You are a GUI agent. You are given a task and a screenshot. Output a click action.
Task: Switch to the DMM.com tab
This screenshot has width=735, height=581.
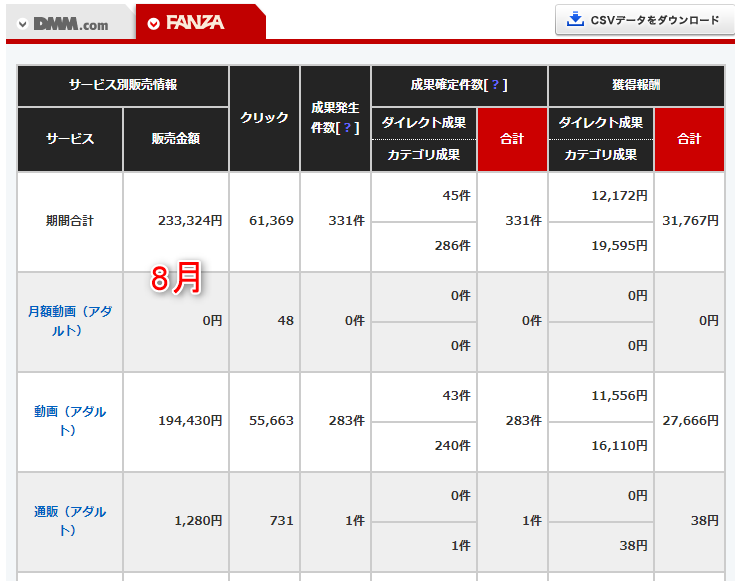68,24
